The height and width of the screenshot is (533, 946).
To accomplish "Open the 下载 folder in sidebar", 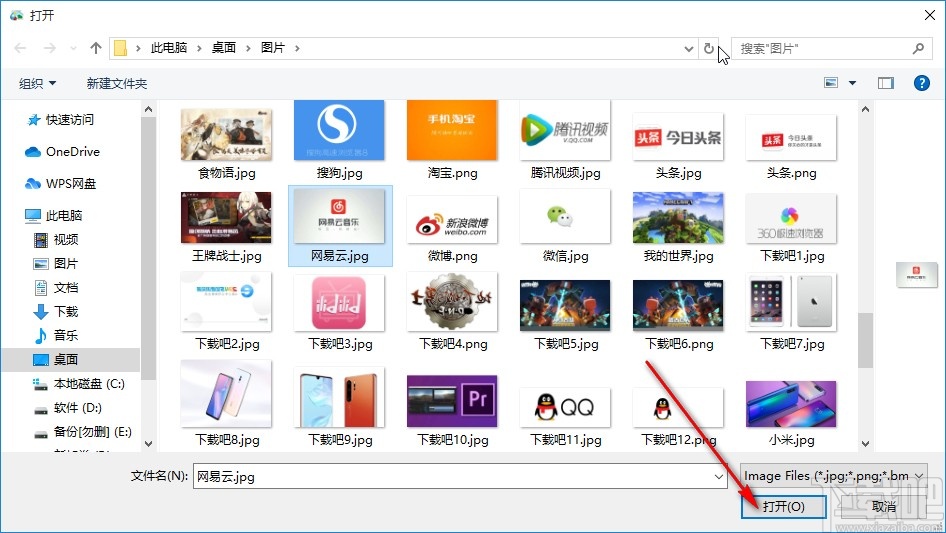I will point(56,311).
